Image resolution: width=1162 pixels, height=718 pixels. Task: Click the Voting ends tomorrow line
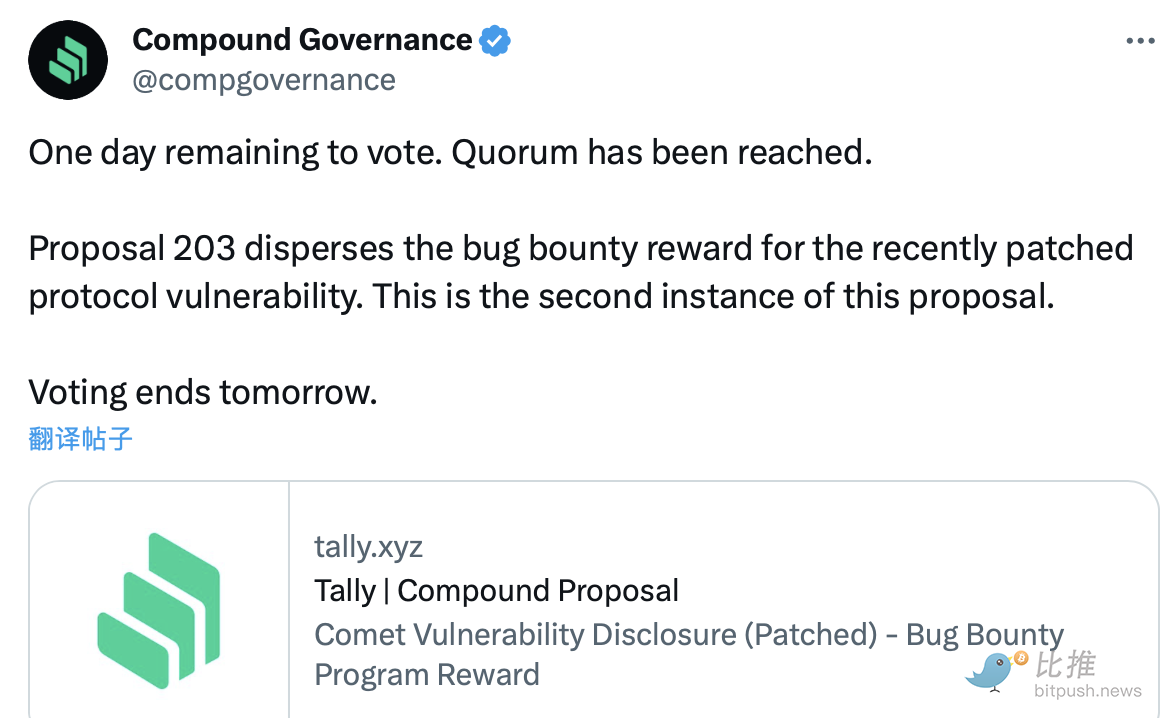pyautogui.click(x=203, y=392)
